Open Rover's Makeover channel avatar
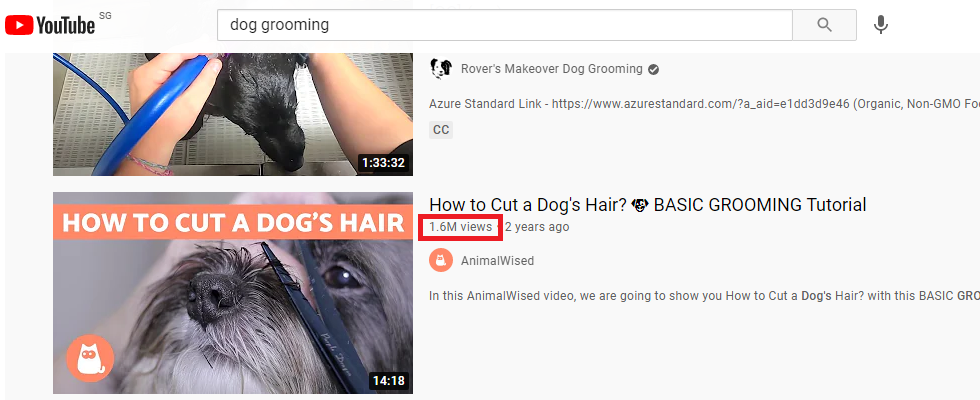The image size is (980, 400). click(x=441, y=69)
